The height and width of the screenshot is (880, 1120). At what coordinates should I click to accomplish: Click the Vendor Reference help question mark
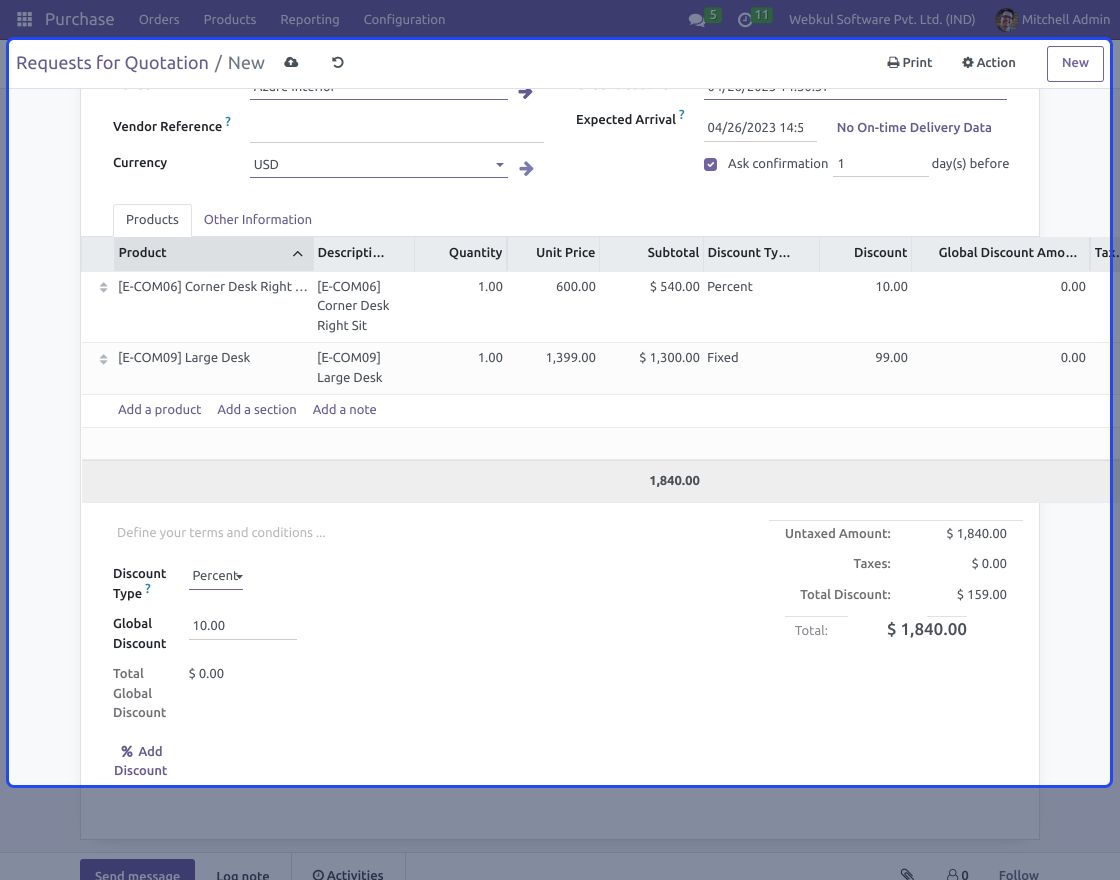[228, 121]
